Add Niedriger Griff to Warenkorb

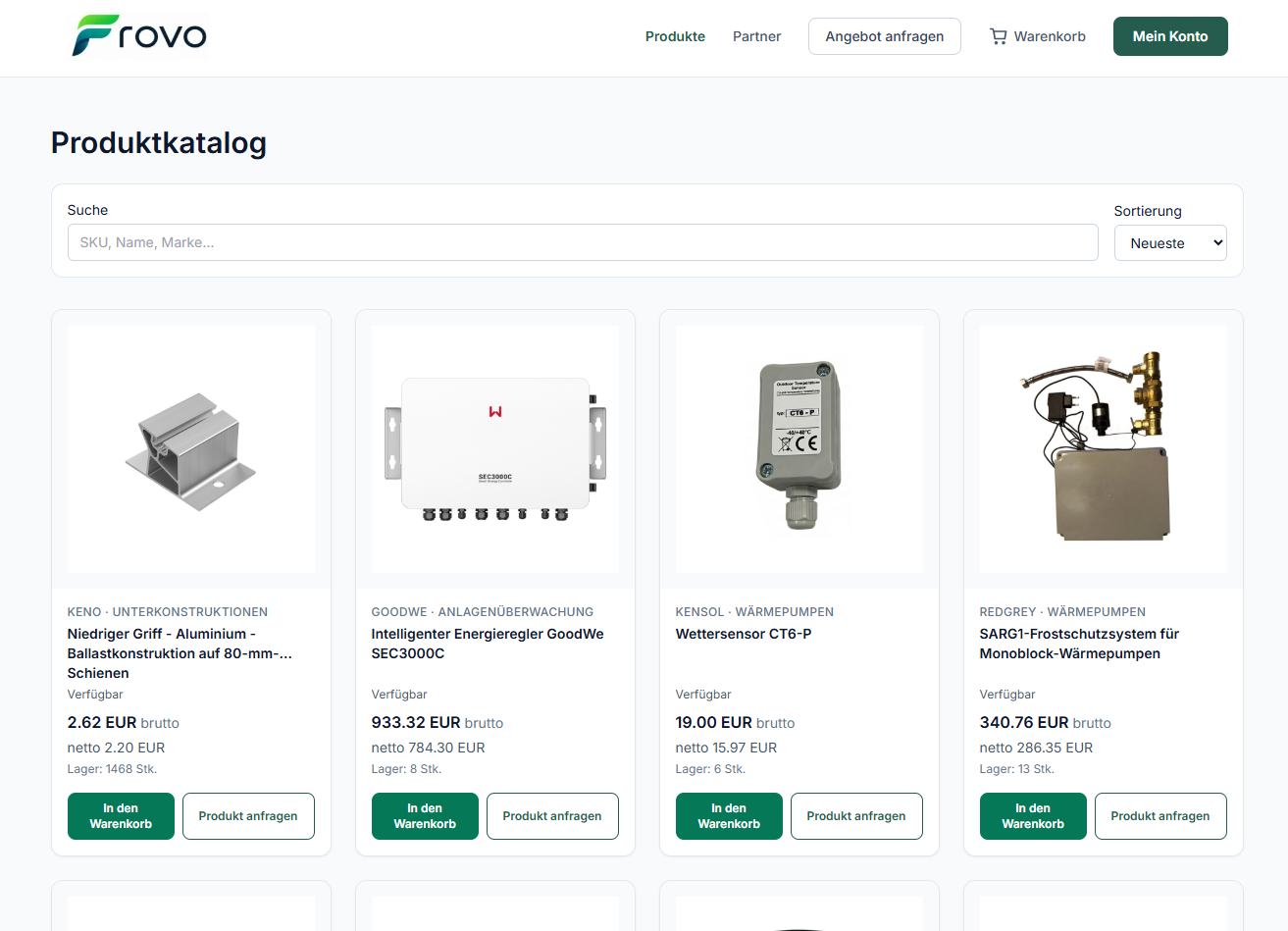121,816
